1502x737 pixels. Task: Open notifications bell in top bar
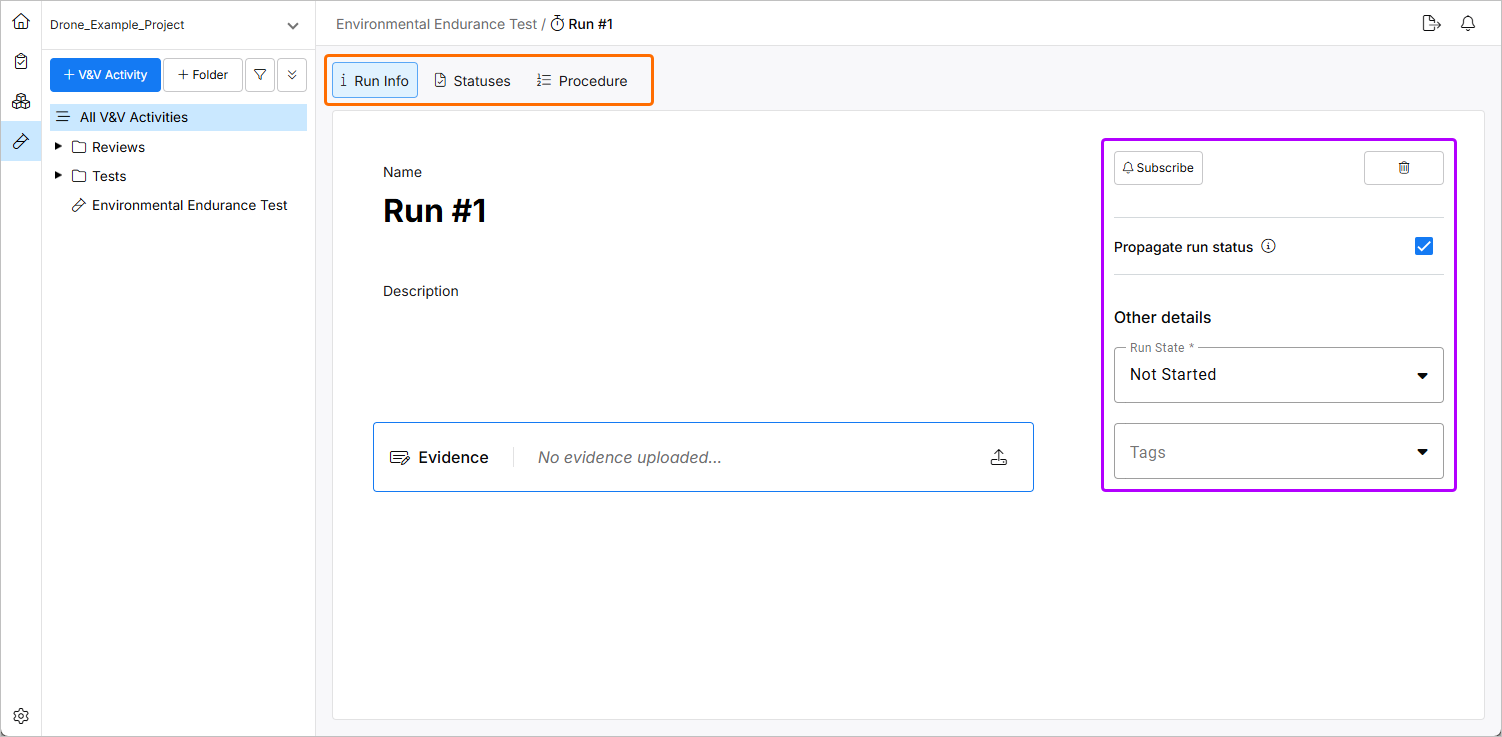(1468, 24)
